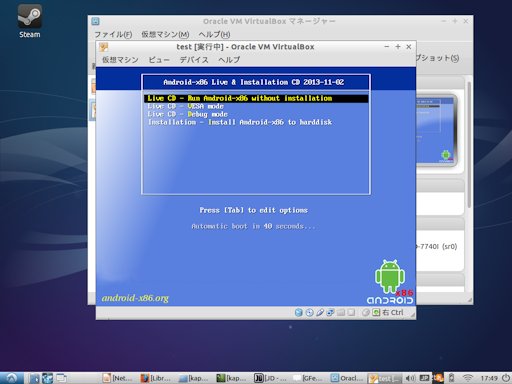Launch the web browser from the panel

coord(47,378)
